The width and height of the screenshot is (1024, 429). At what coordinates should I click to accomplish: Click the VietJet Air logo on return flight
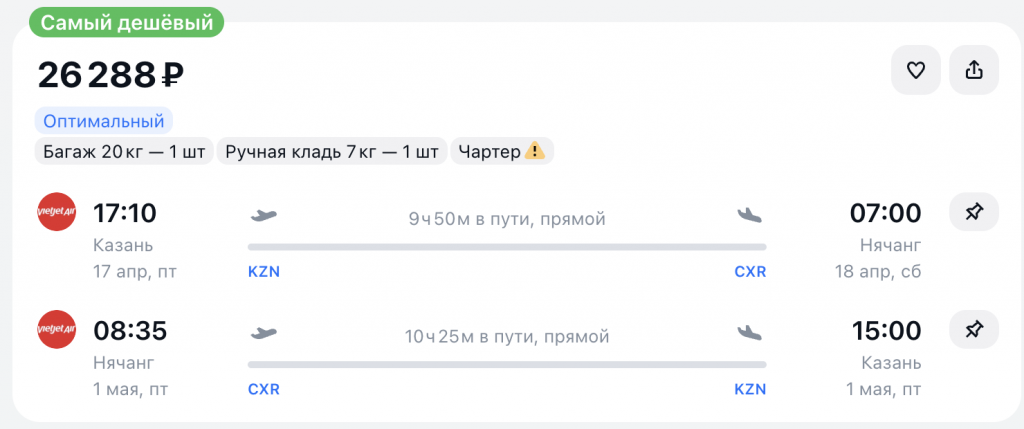click(x=57, y=330)
